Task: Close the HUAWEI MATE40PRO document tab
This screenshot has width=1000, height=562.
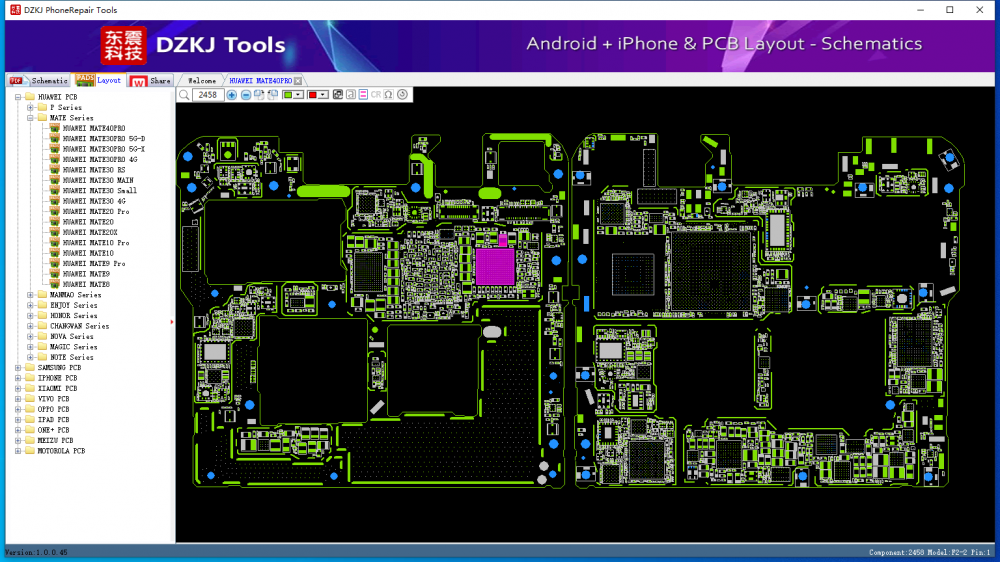Action: [298, 81]
